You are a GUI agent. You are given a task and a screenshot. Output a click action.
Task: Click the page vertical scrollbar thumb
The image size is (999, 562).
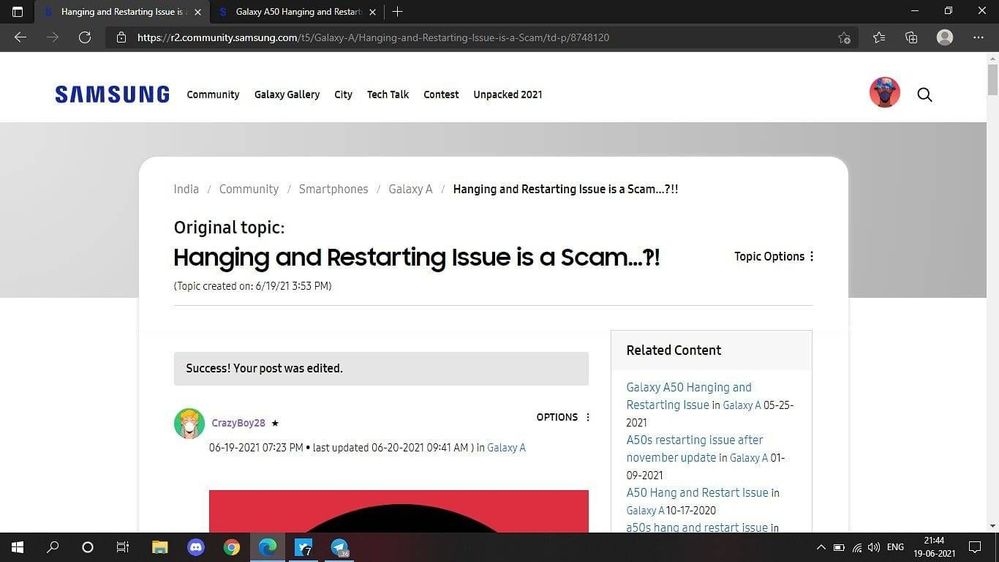[x=993, y=79]
